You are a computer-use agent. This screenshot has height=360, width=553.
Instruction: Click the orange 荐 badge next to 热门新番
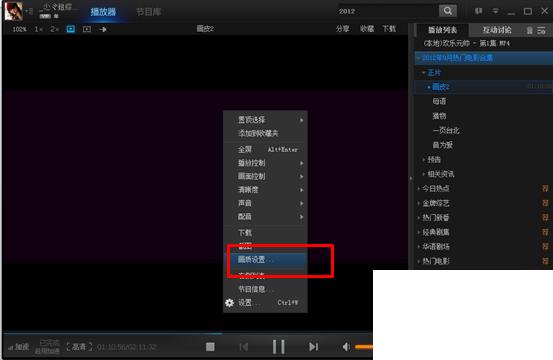(545, 218)
